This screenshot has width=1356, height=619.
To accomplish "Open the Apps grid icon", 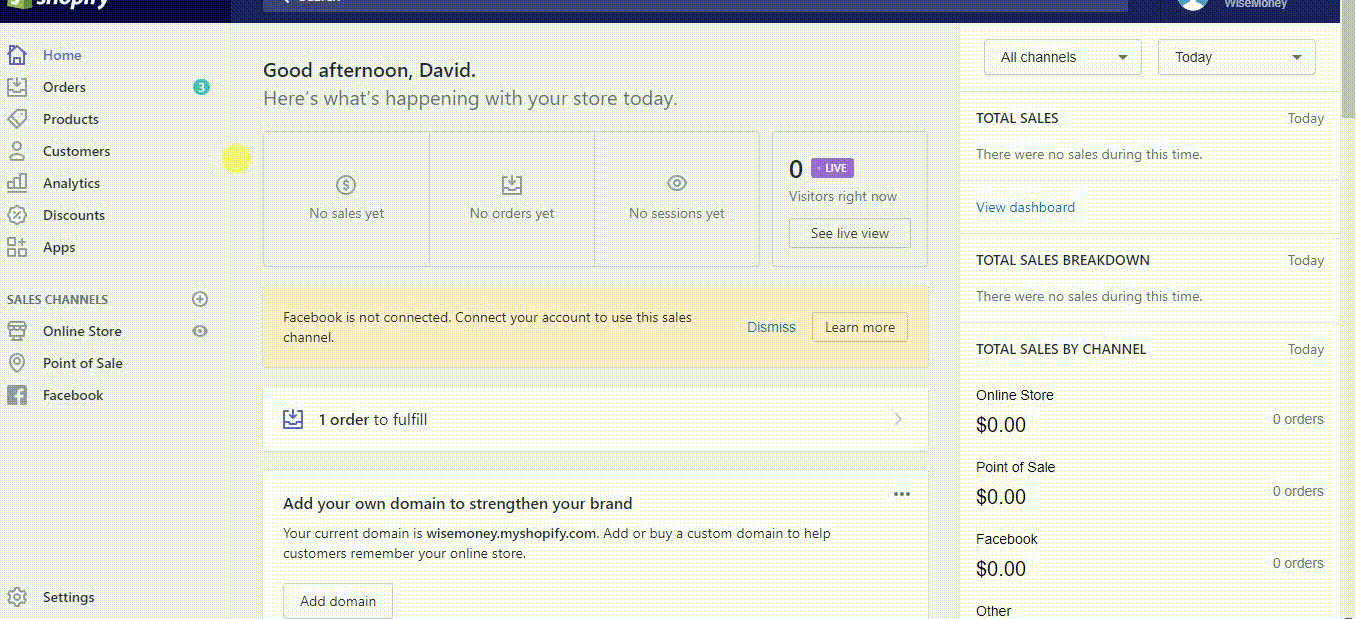I will click(x=17, y=247).
